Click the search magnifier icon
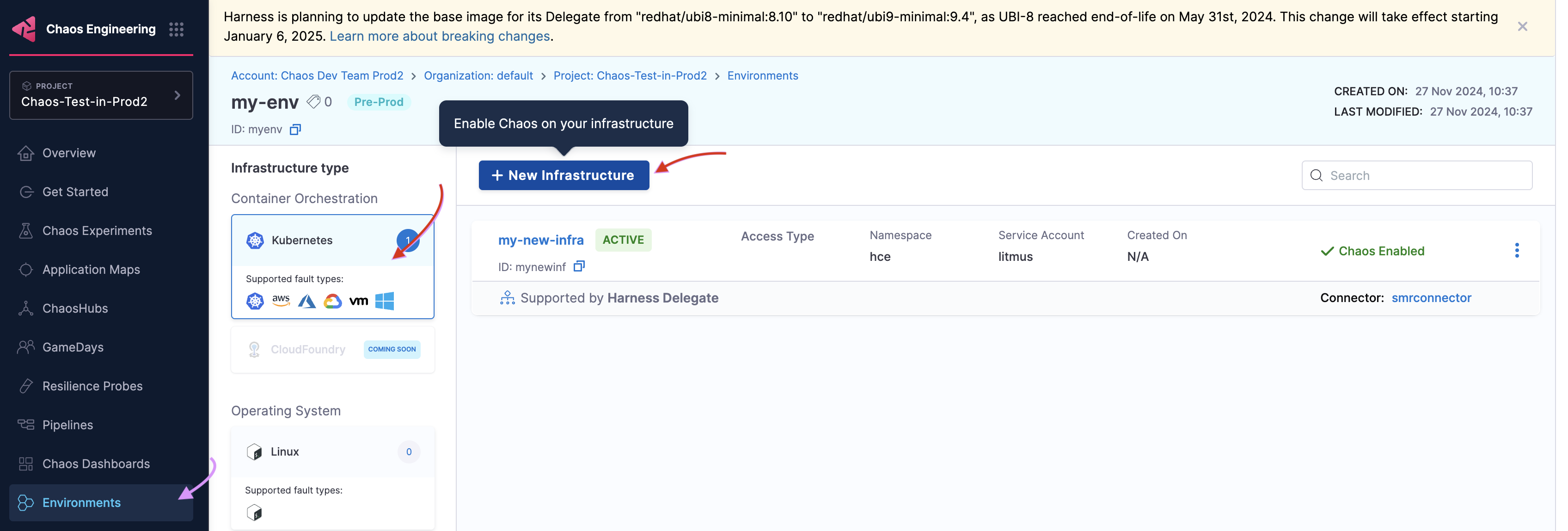The image size is (1568, 531). tap(1317, 176)
